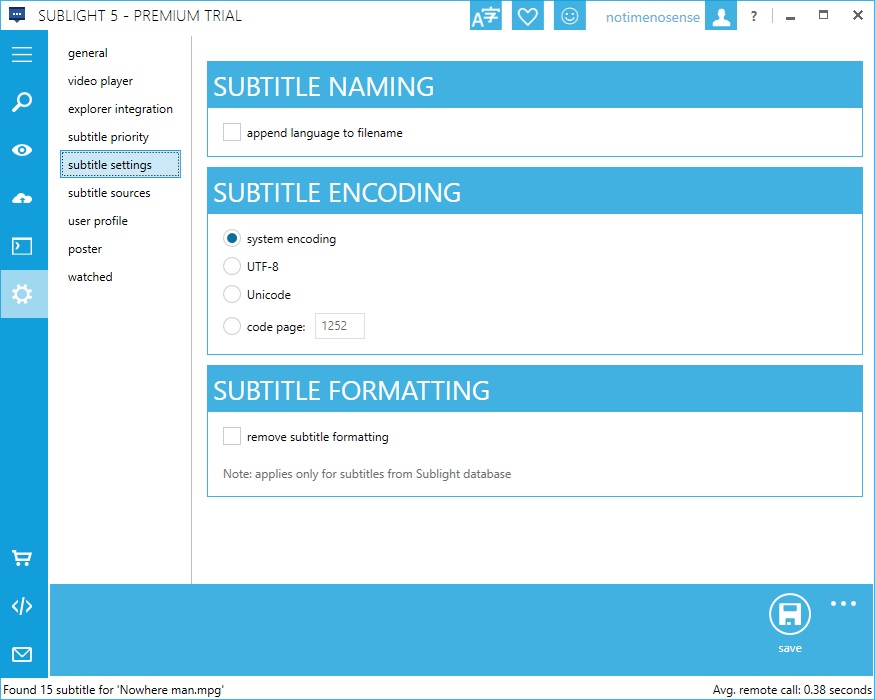Viewport: 875px width, 700px height.
Task: Click the status text 'Found 15 subtitle for 'Nowhere man.mpg''
Action: pyautogui.click(x=113, y=690)
